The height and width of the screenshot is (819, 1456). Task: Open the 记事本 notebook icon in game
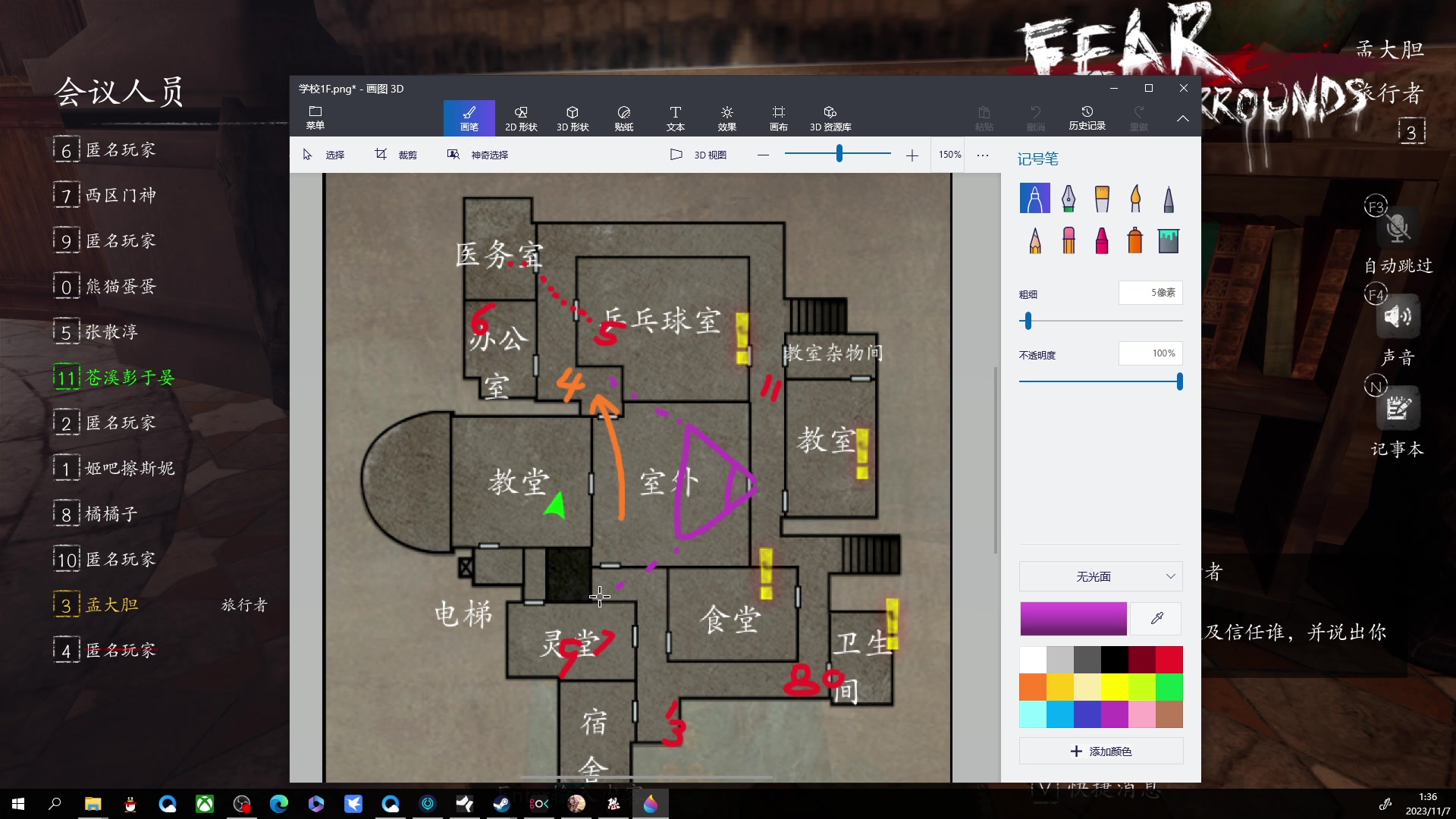pos(1398,408)
